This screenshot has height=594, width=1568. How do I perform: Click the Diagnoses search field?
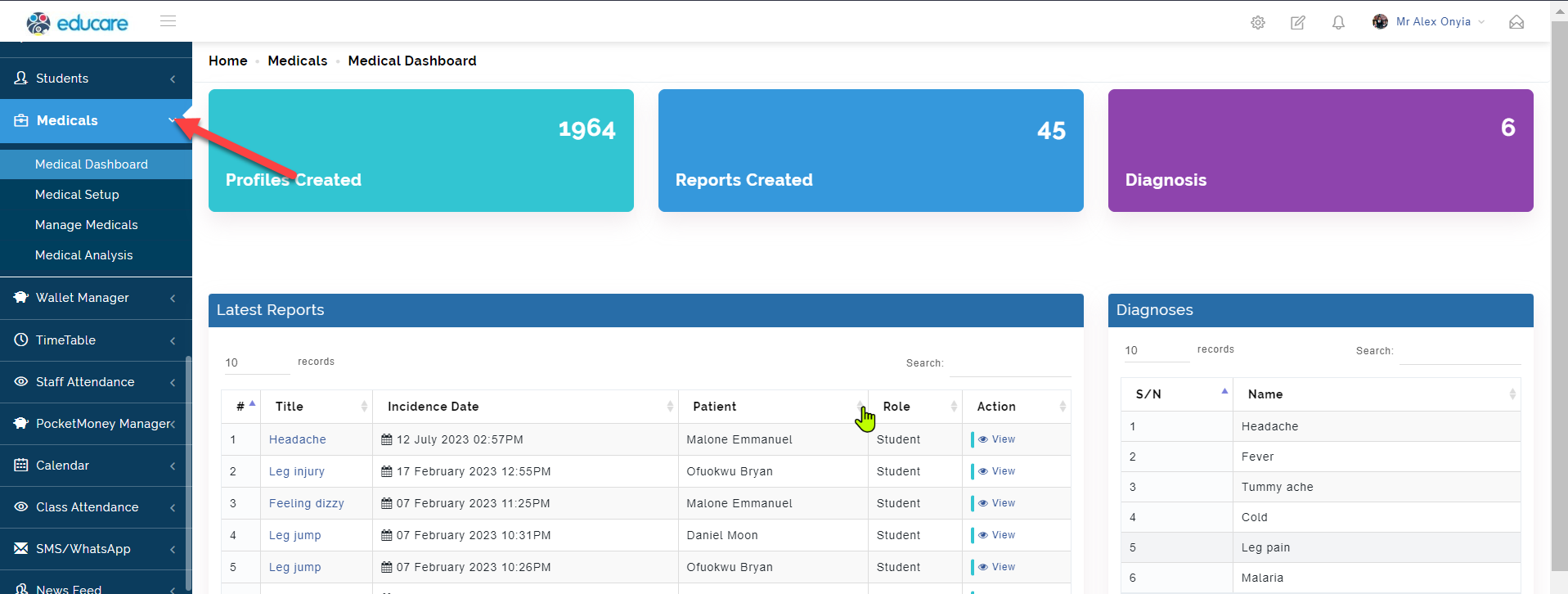point(1460,352)
